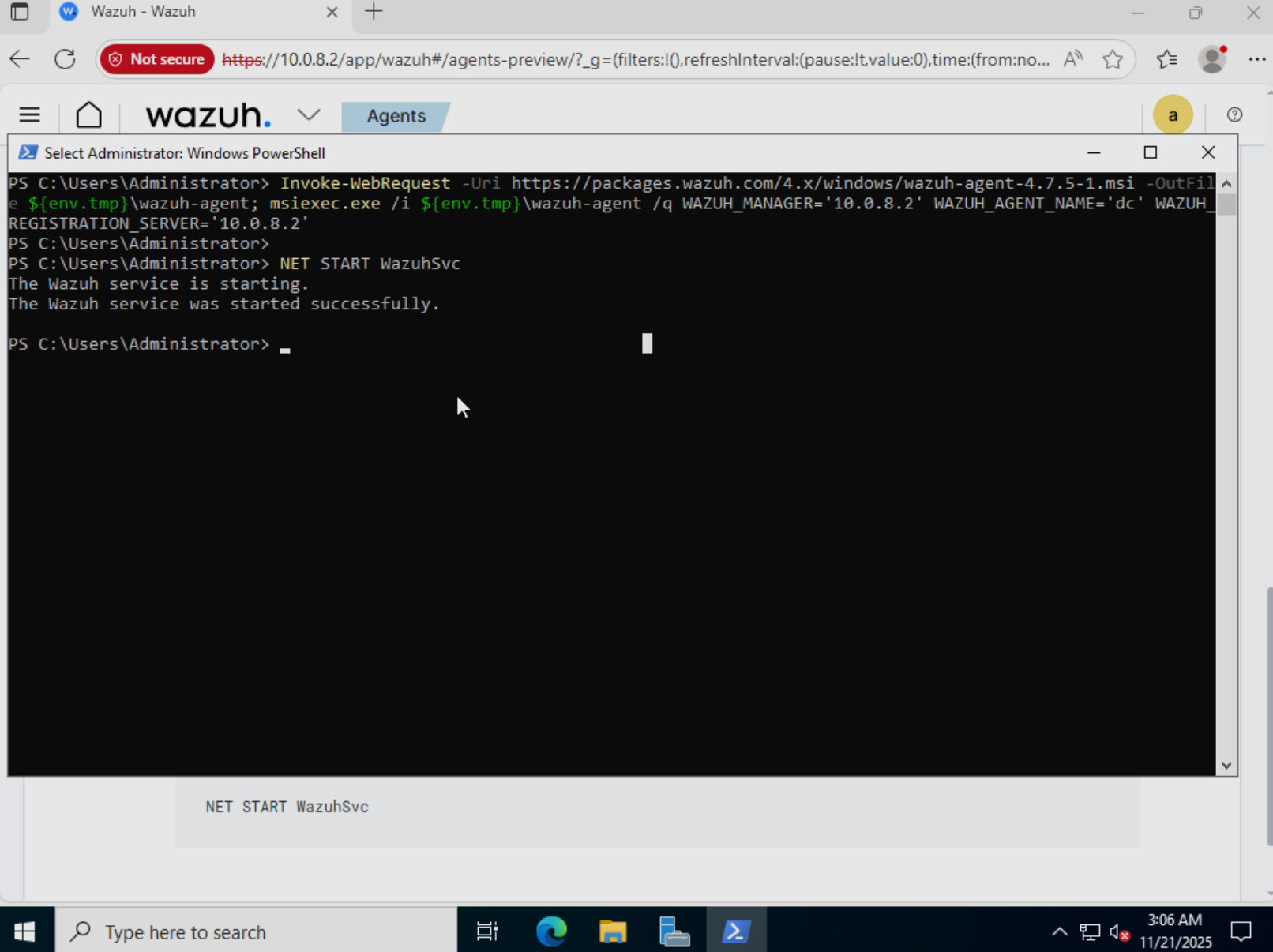Open the Action Center notifications
This screenshot has width=1273, height=952.
(x=1241, y=932)
